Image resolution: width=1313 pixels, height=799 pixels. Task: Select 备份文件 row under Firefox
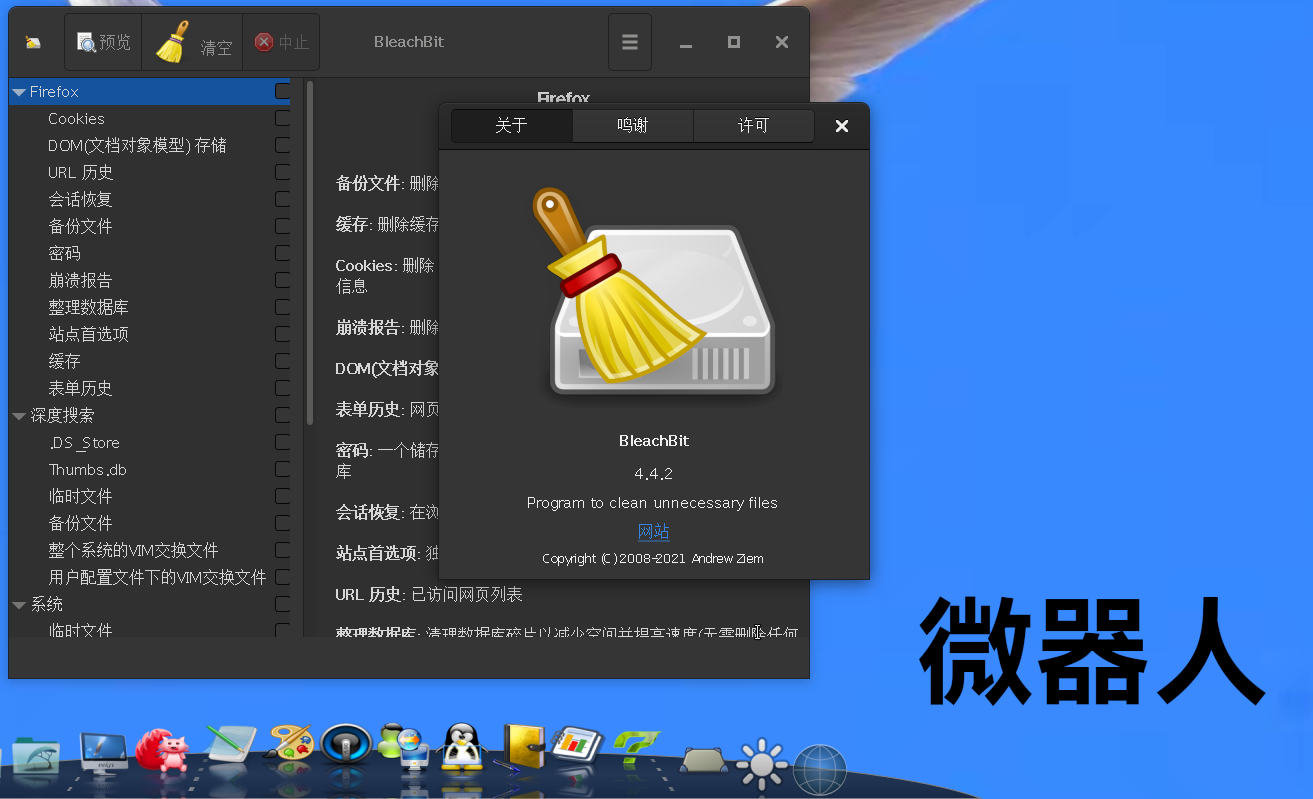point(149,226)
